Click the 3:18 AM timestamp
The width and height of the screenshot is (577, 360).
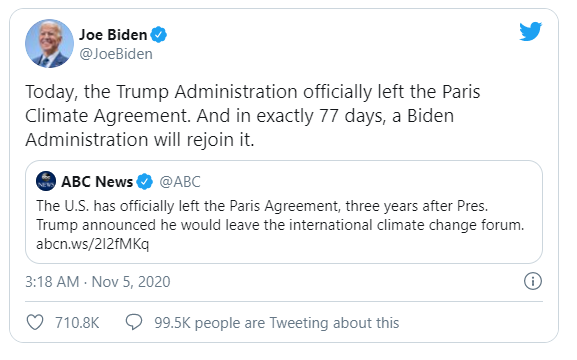click(x=52, y=282)
